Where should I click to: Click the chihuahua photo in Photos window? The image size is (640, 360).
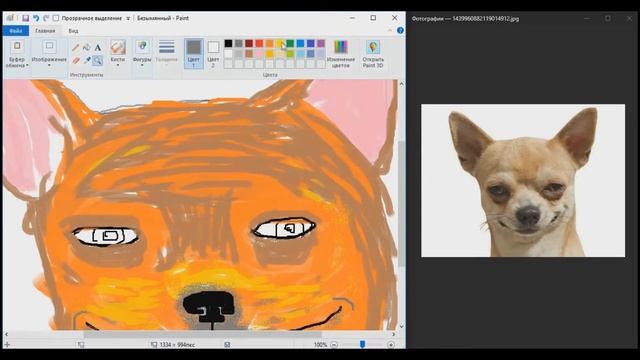pos(523,180)
